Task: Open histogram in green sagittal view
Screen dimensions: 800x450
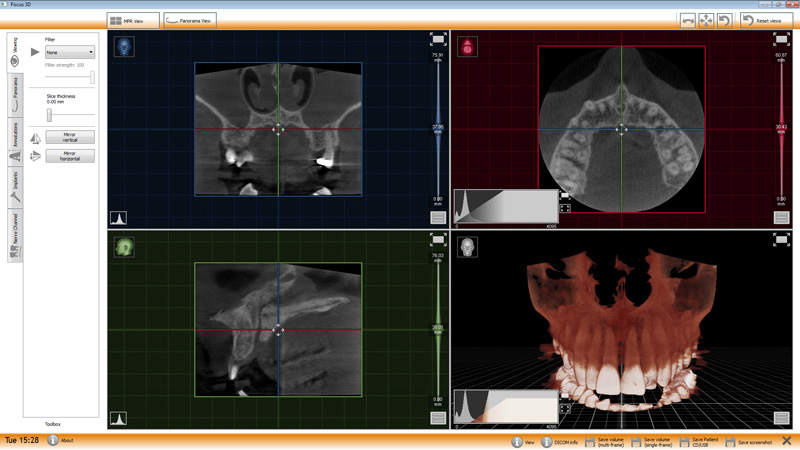Action: 118,418
